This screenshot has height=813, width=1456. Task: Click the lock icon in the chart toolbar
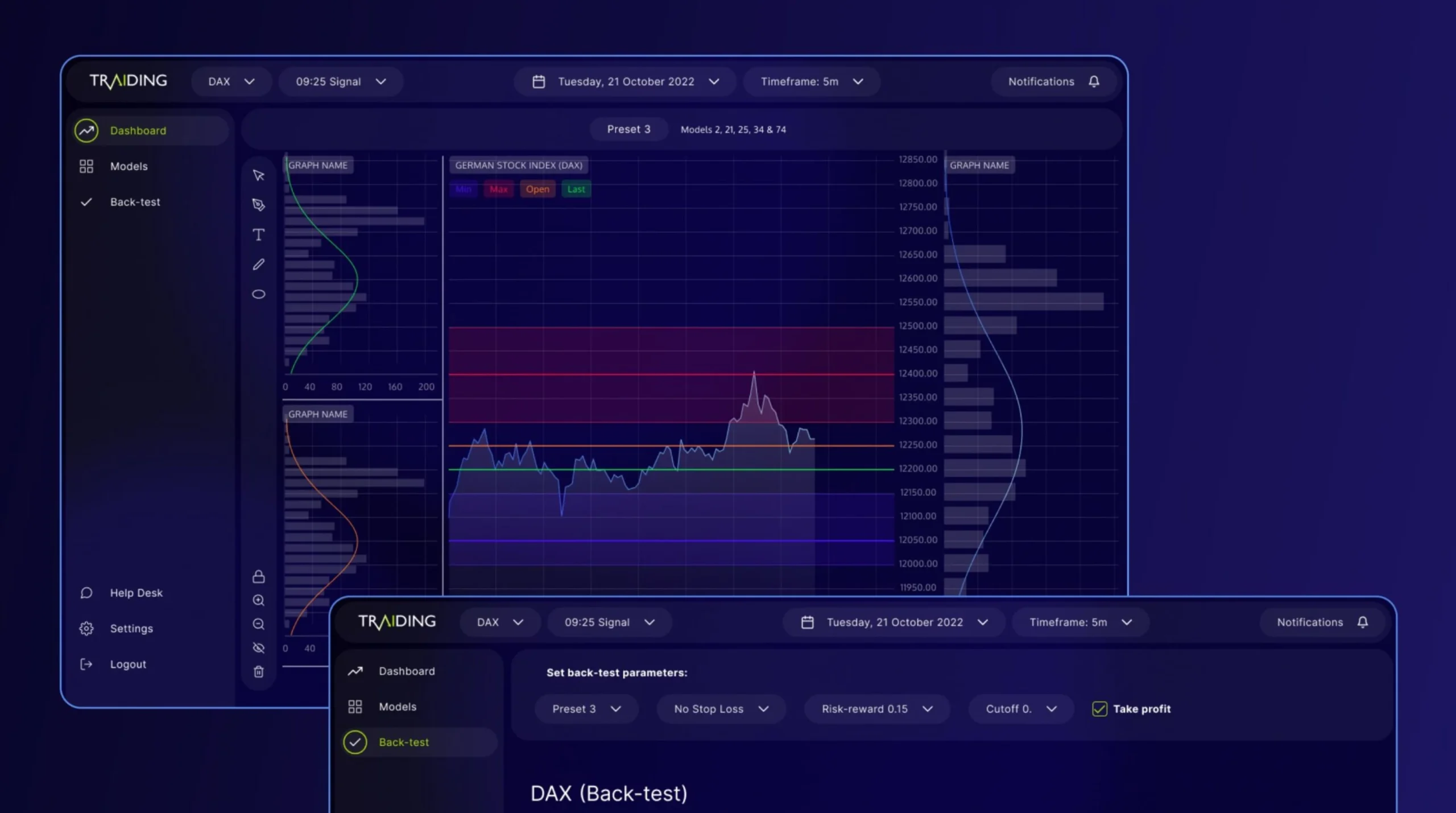pos(258,576)
